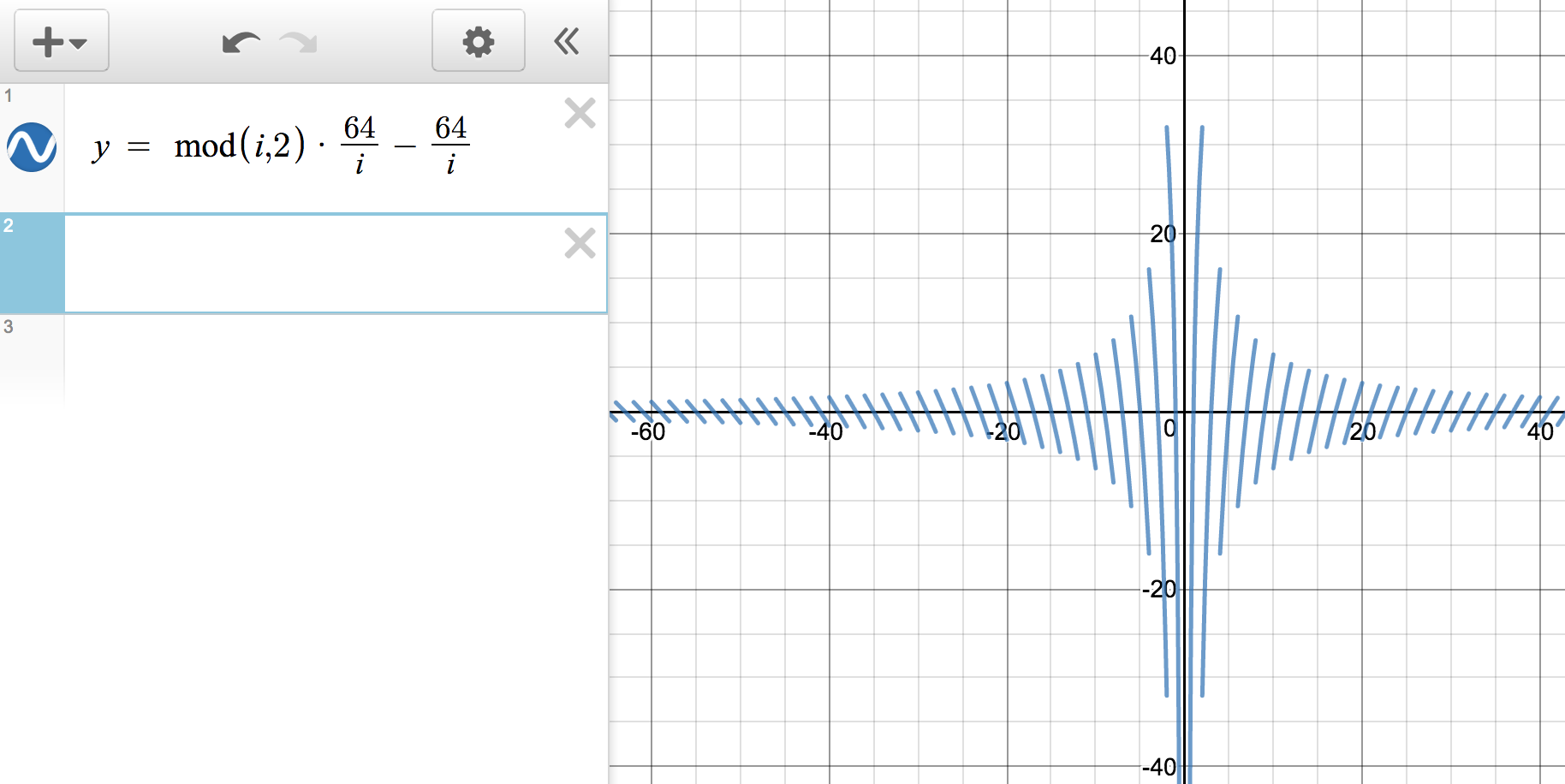
Task: Click the -60 label on the x-axis
Action: pyautogui.click(x=647, y=432)
